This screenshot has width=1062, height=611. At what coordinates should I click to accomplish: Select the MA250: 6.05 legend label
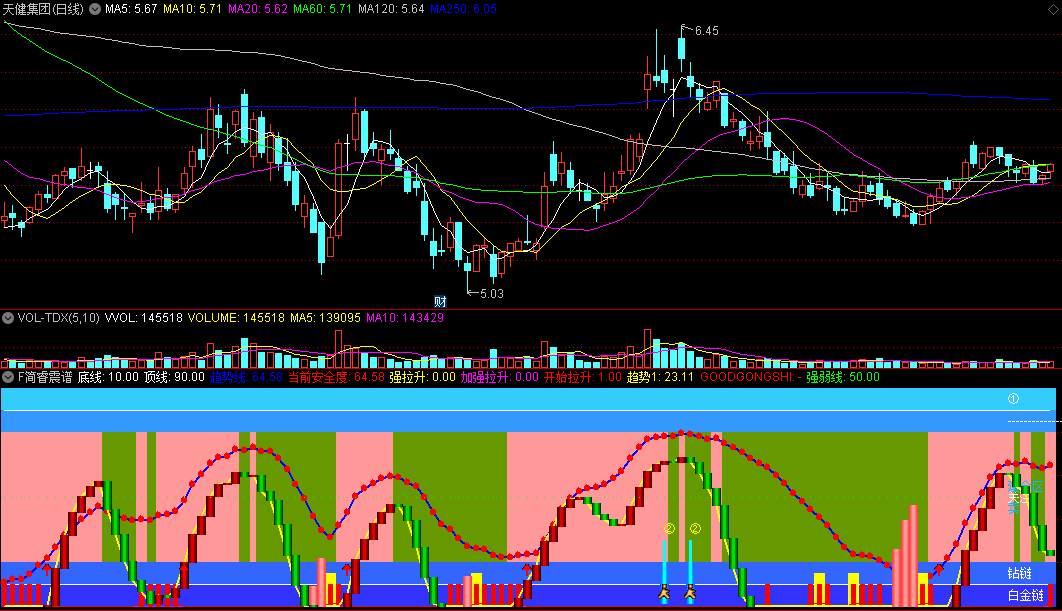click(463, 9)
